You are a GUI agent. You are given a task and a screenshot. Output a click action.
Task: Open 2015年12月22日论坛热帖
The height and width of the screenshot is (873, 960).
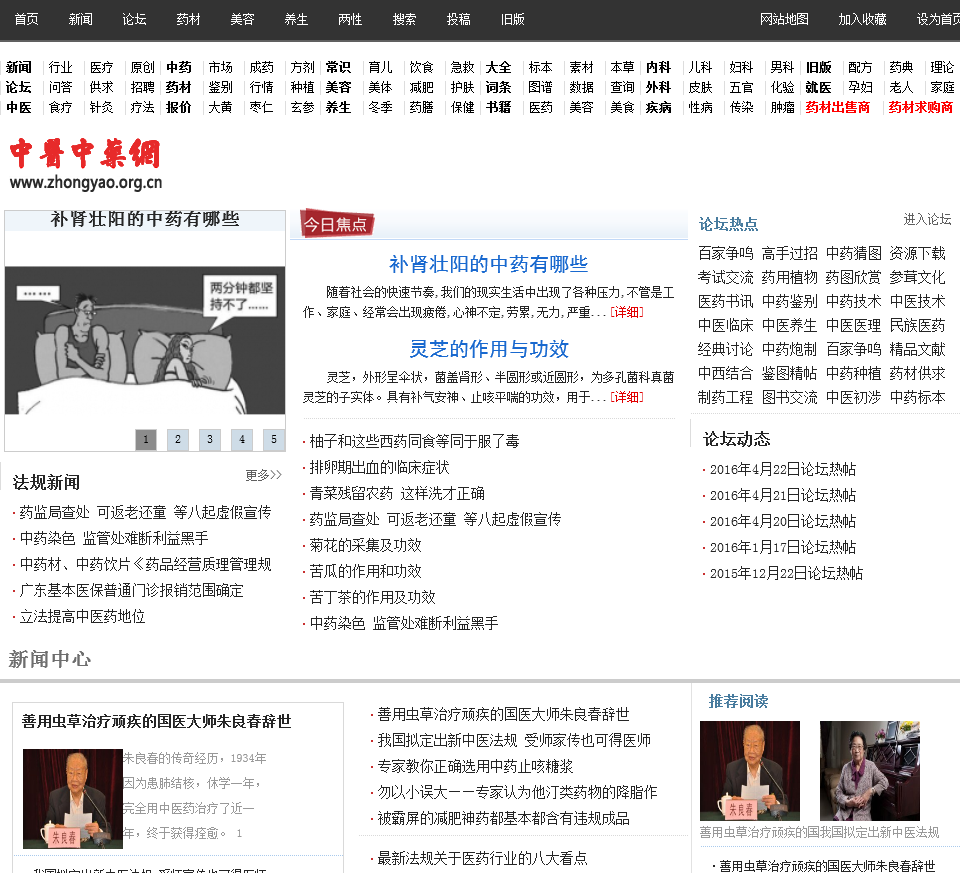coord(786,573)
